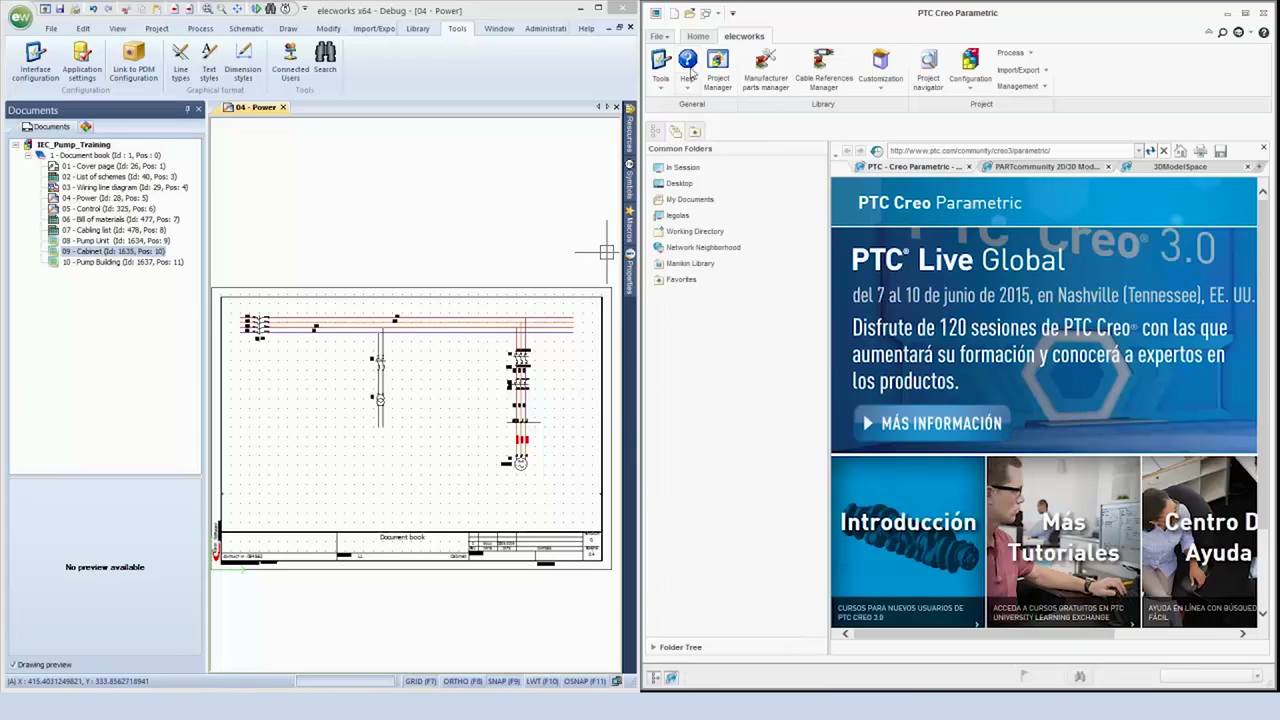Open the elecworks Schematic menu tab
The width and height of the screenshot is (1280, 720).
pos(246,29)
